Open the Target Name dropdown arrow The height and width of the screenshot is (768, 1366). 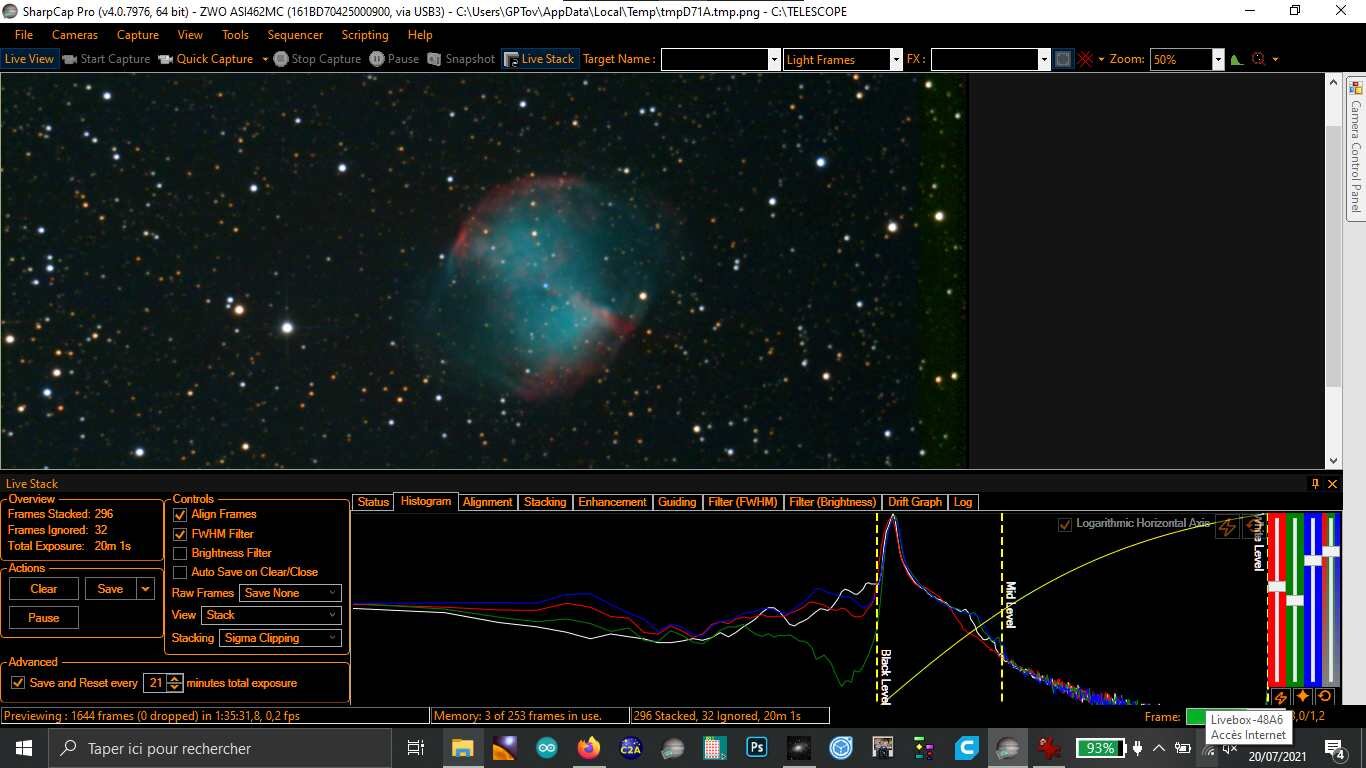coord(774,59)
